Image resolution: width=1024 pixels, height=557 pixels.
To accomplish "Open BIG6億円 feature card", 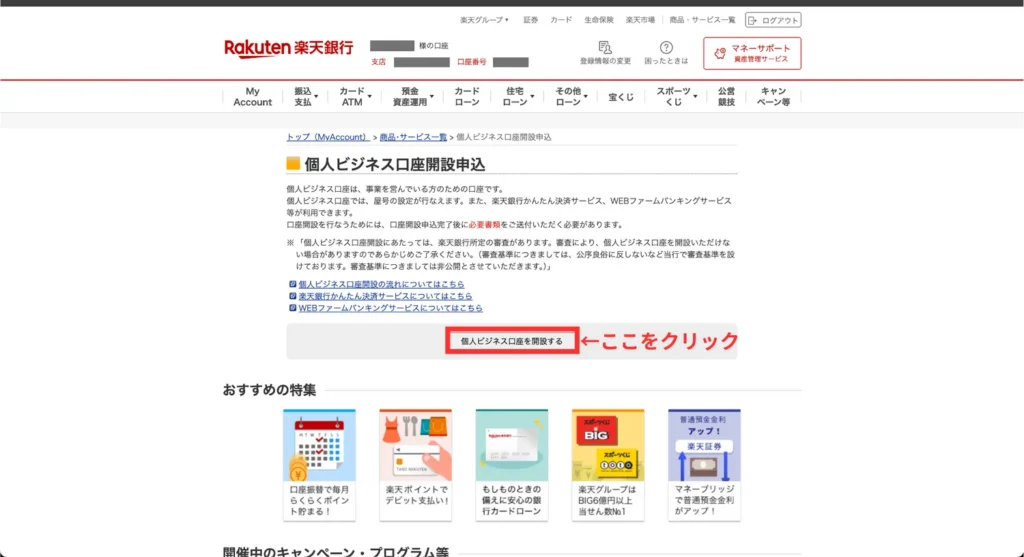I will point(607,464).
